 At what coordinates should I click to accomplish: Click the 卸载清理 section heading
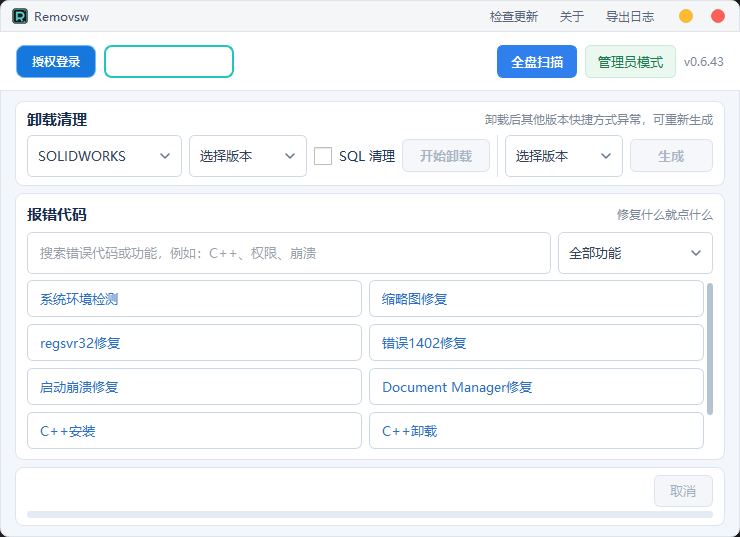tap(57, 119)
